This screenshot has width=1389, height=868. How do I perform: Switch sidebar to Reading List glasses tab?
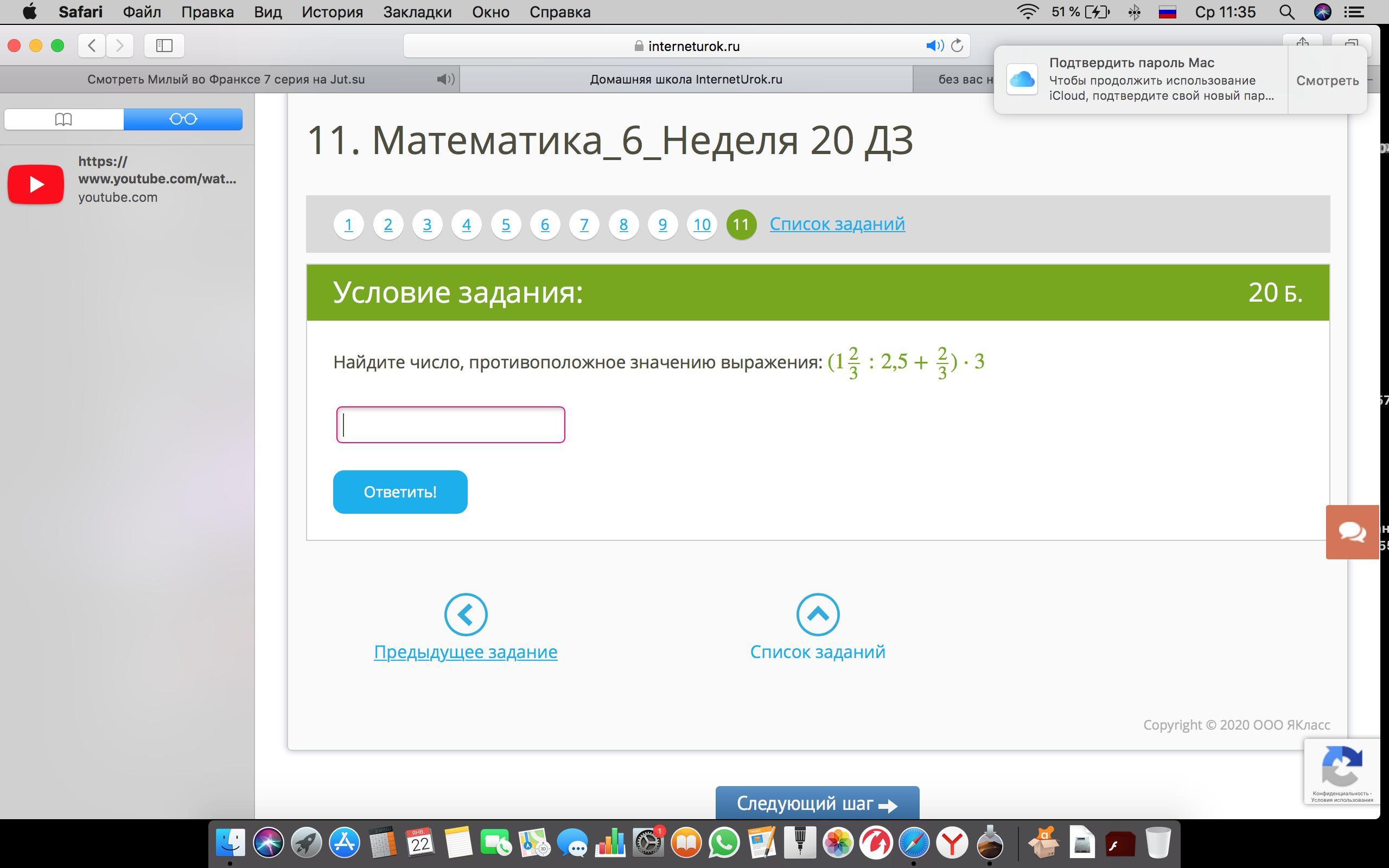point(183,119)
